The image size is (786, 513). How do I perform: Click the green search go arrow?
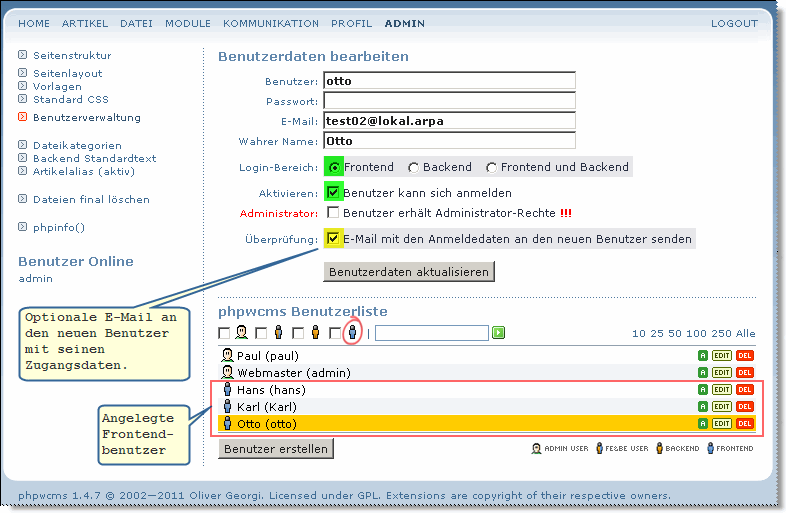pyautogui.click(x=498, y=333)
